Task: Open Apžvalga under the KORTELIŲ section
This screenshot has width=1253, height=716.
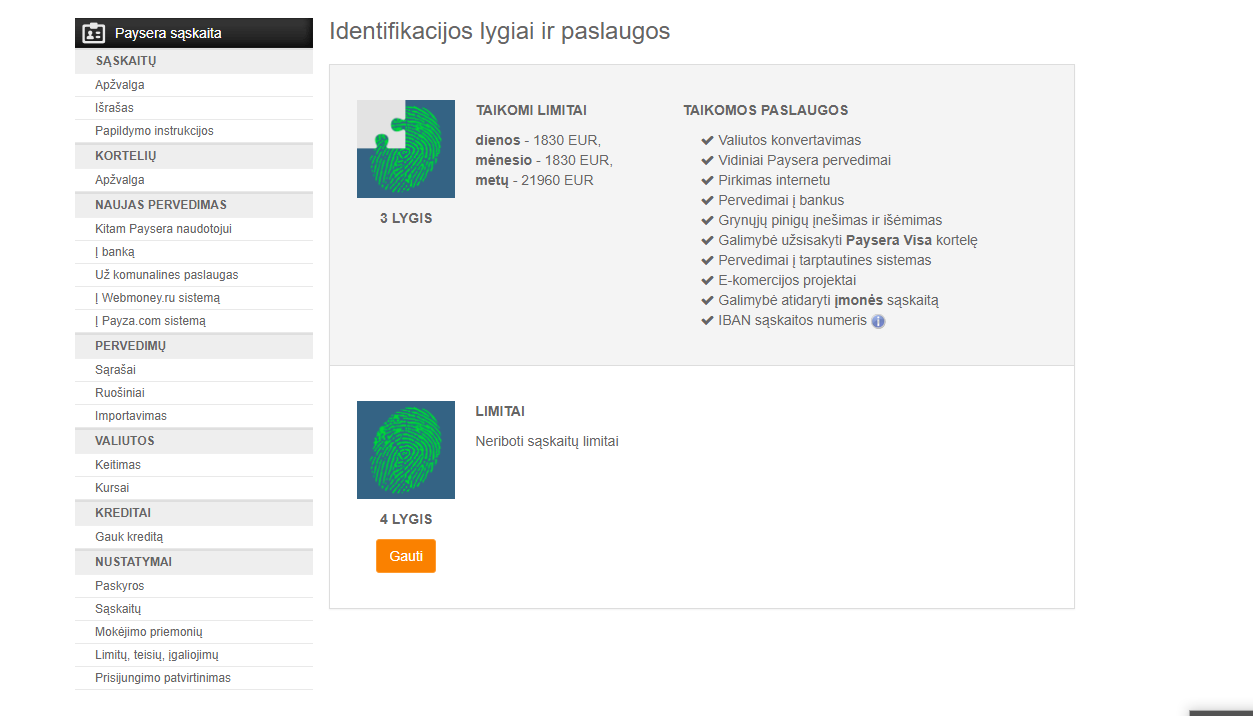Action: pos(120,180)
